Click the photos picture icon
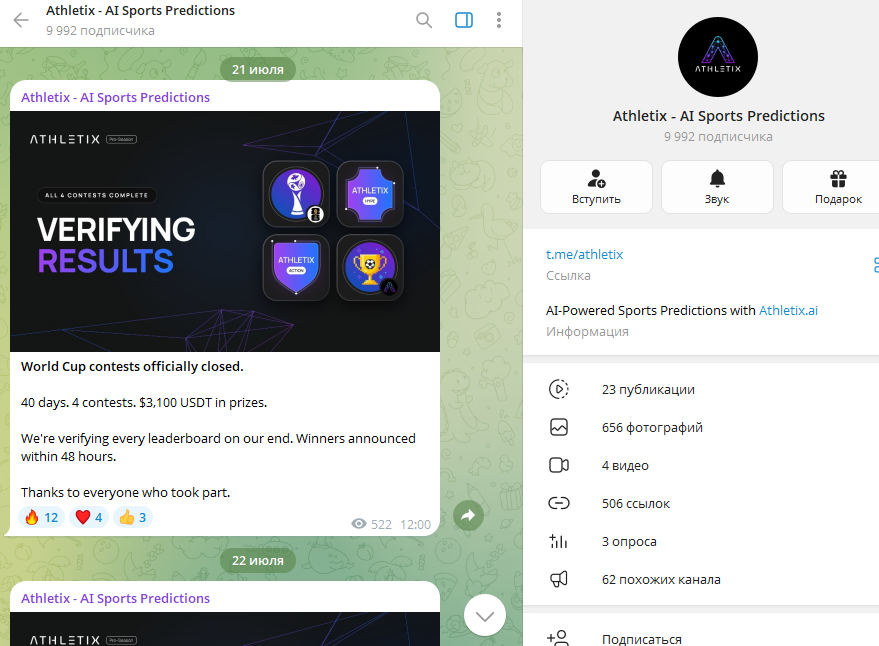Image resolution: width=879 pixels, height=646 pixels. tap(558, 427)
